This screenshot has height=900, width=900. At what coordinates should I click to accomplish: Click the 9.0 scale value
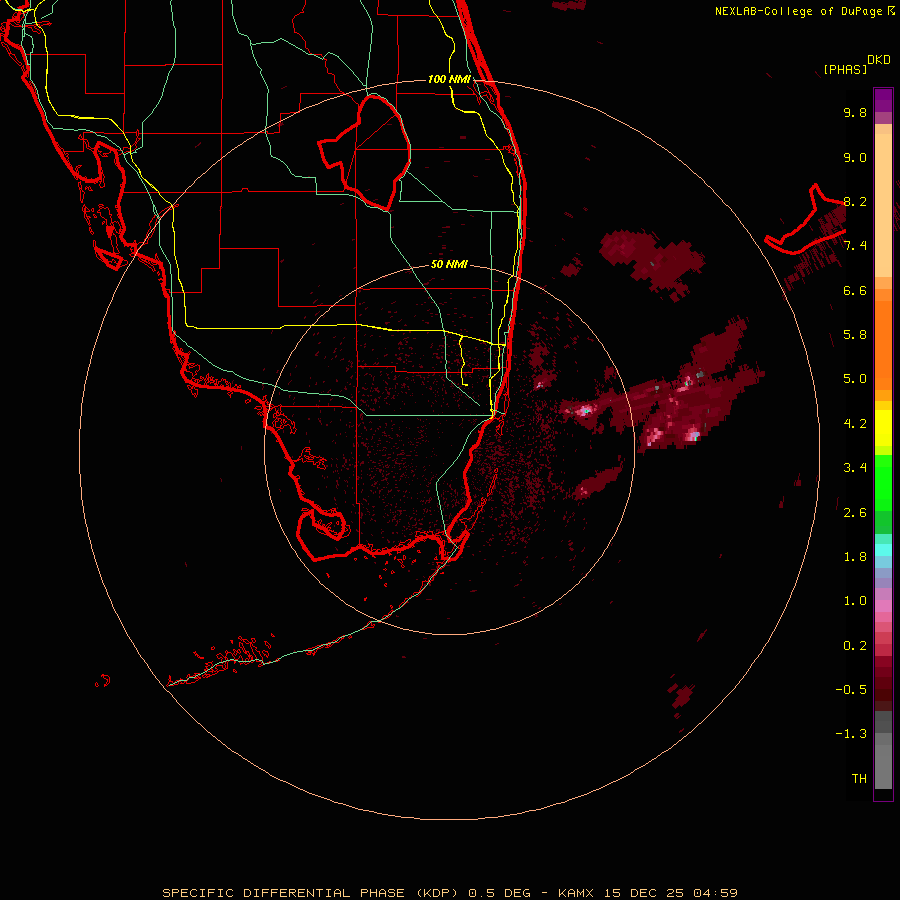(x=855, y=157)
